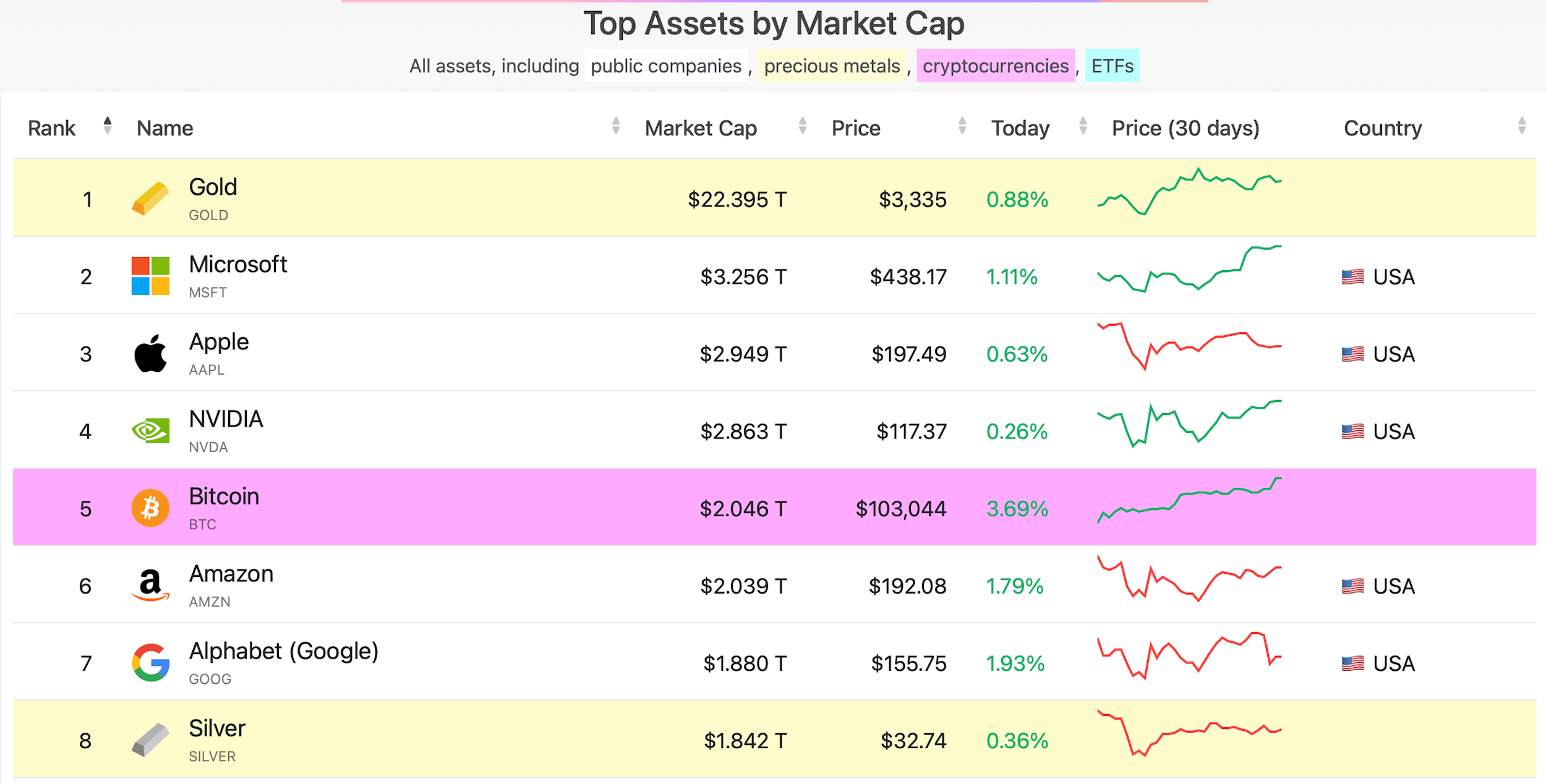Click the USA flag in NVIDIA row
Screen dimensions: 1546x784
[x=1352, y=432]
